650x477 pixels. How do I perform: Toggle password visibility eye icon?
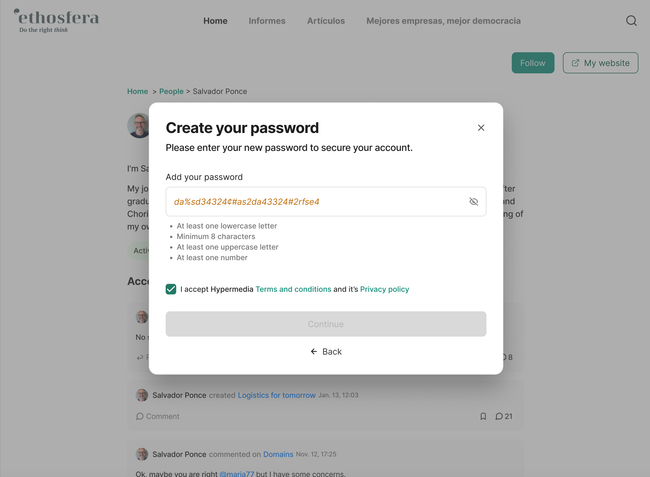pos(474,202)
